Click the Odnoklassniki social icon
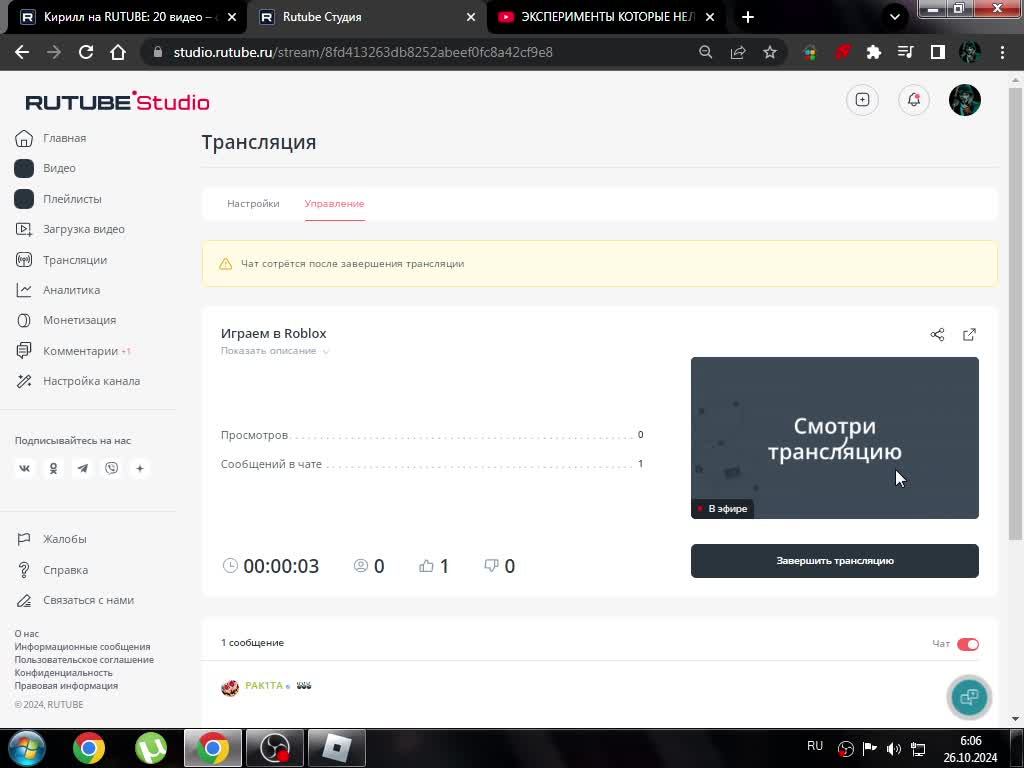Screen dimensions: 1024x768 (54, 468)
